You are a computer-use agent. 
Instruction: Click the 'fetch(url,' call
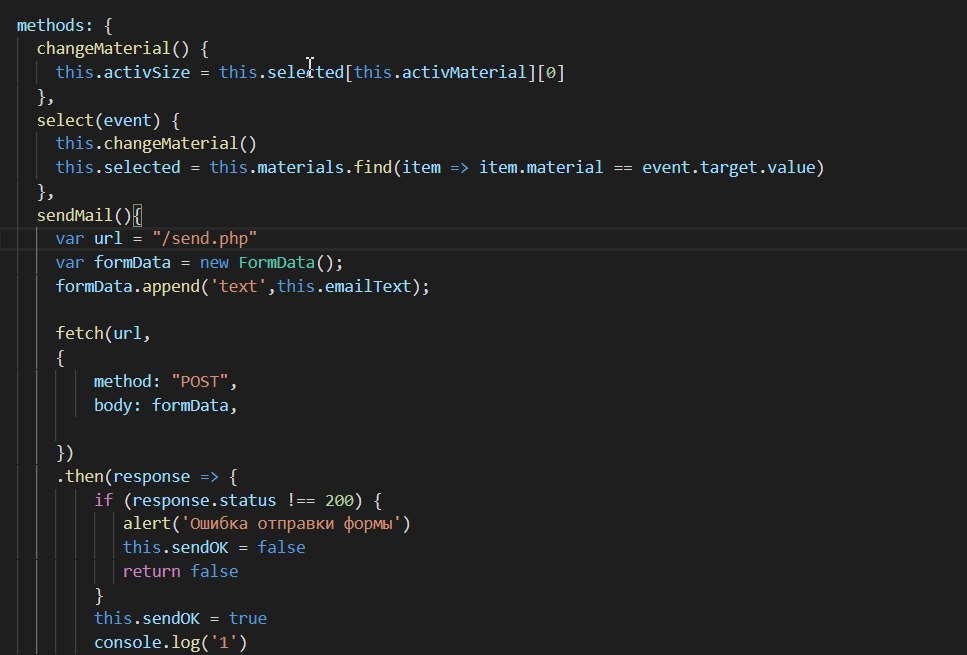pos(103,334)
